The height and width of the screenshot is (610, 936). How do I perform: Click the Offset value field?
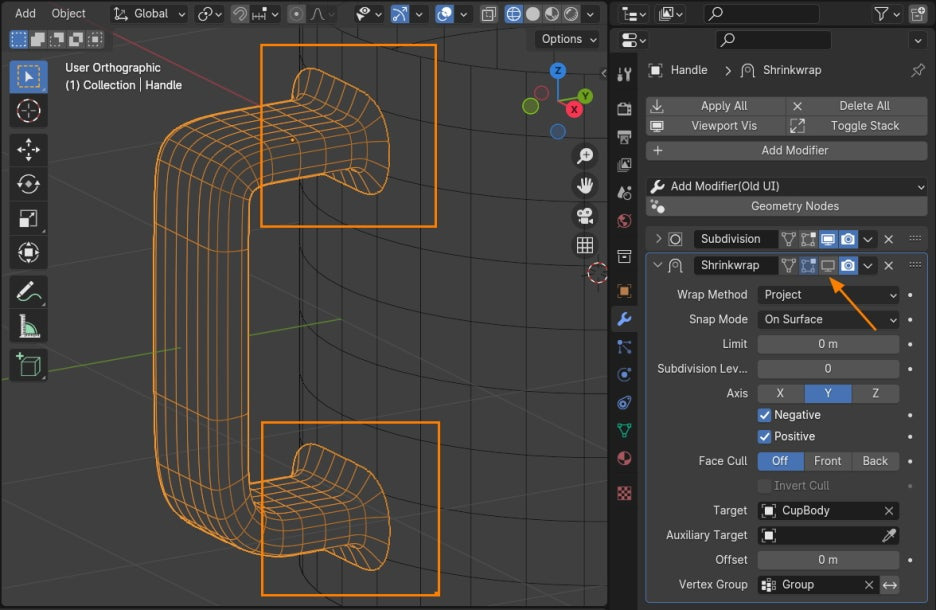click(828, 560)
